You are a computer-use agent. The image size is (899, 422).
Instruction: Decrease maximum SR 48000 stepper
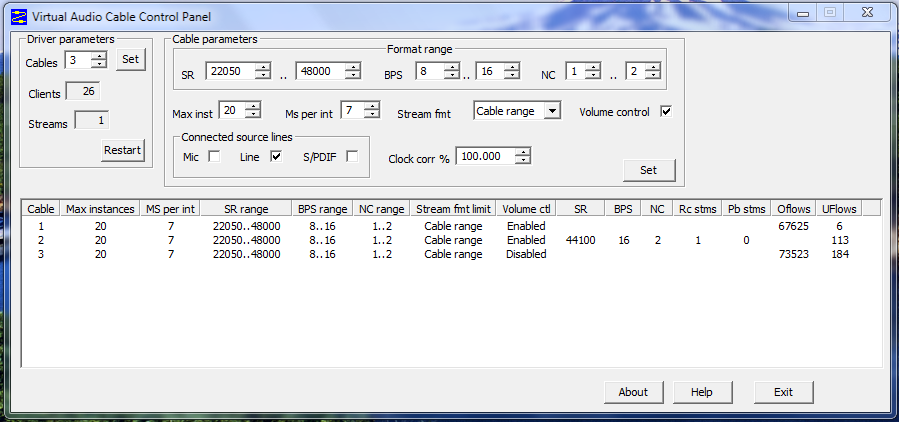click(x=353, y=75)
